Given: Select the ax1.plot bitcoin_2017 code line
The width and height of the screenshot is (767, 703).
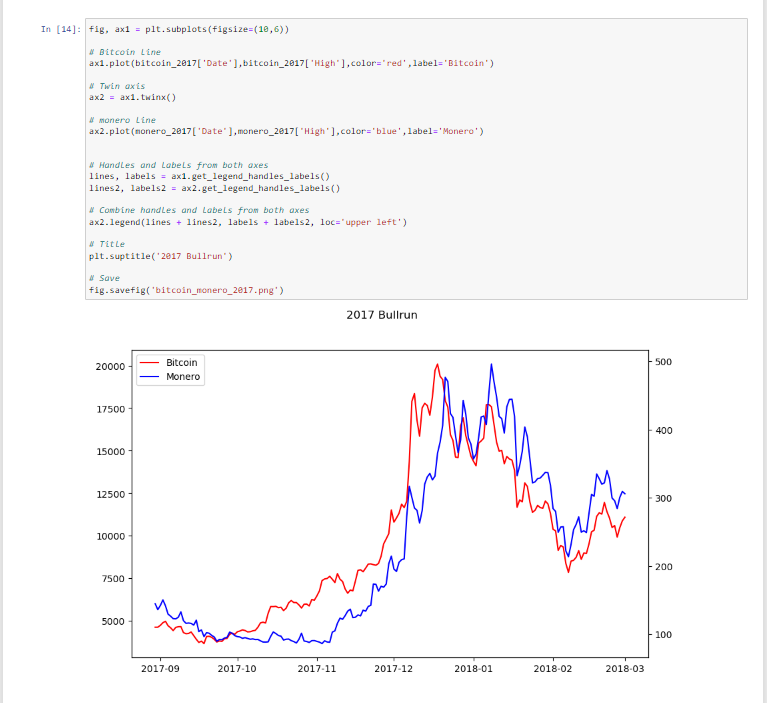Looking at the screenshot, I should pos(290,63).
